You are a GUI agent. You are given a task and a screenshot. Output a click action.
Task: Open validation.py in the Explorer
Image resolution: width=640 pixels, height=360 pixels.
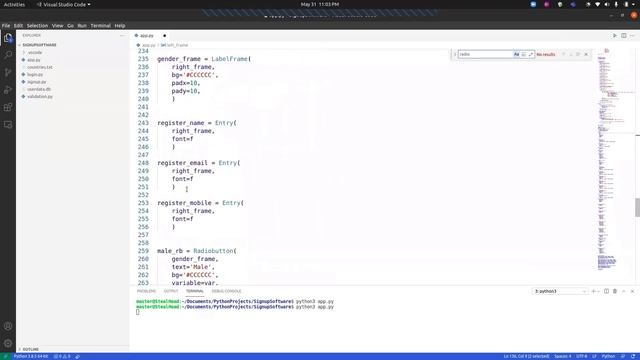(40, 96)
